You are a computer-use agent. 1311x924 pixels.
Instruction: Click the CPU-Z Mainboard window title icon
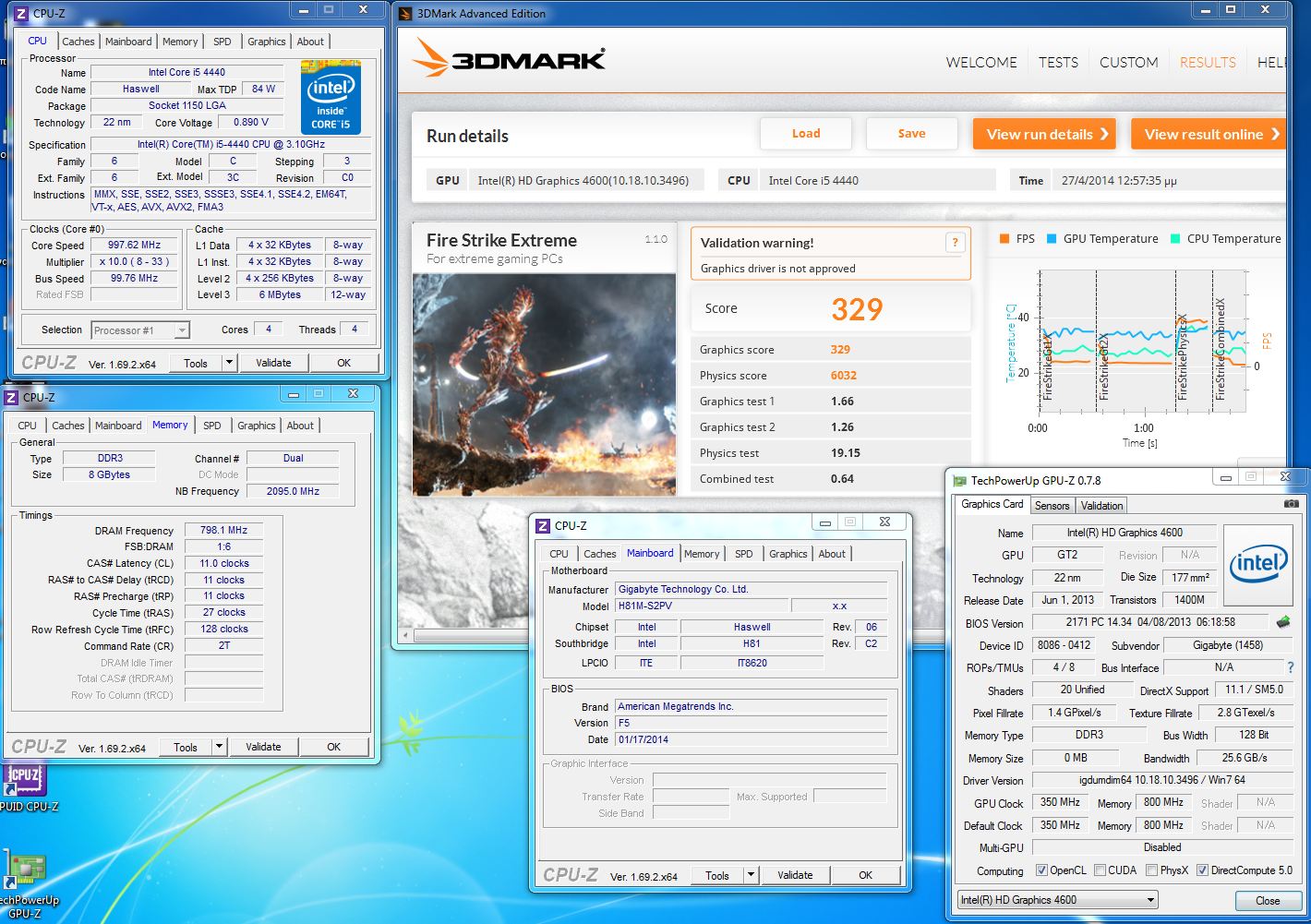point(544,525)
